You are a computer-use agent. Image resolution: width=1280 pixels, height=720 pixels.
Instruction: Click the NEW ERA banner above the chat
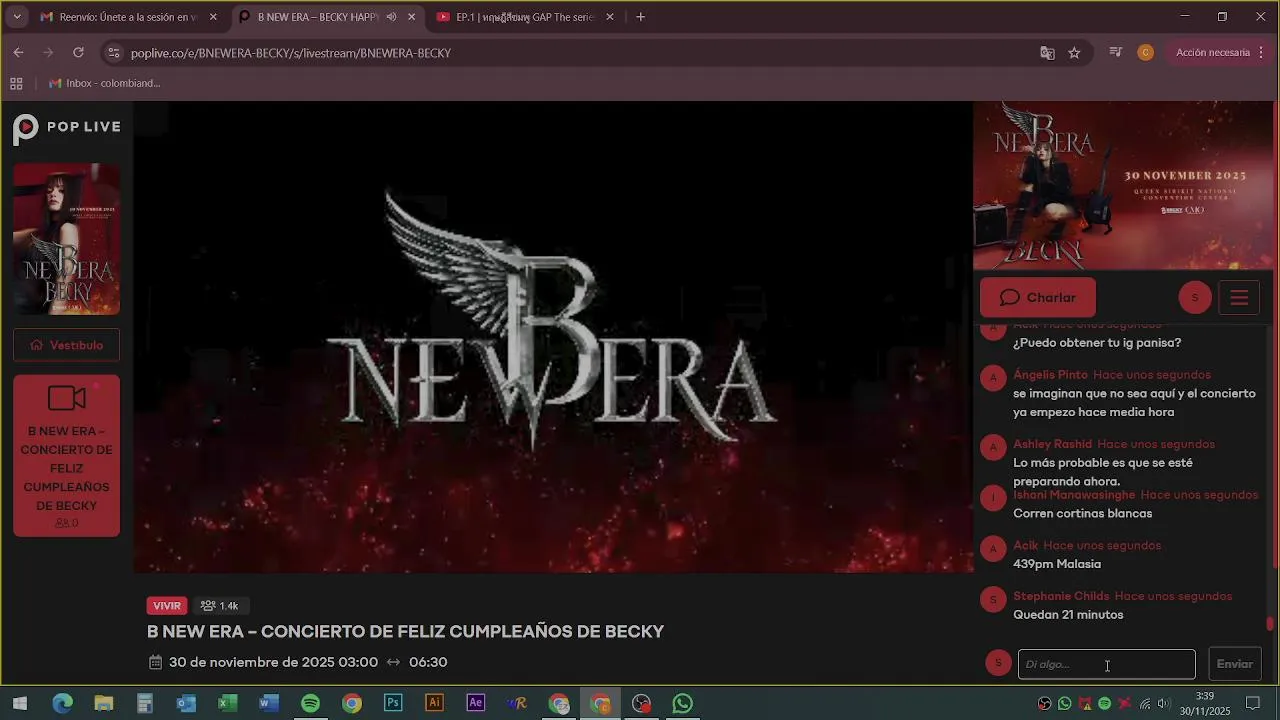click(1125, 185)
